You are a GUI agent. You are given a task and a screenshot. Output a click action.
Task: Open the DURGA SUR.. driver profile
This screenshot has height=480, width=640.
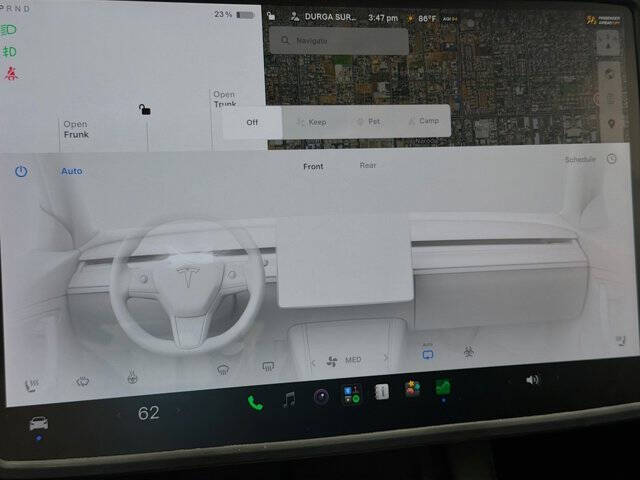(x=323, y=17)
